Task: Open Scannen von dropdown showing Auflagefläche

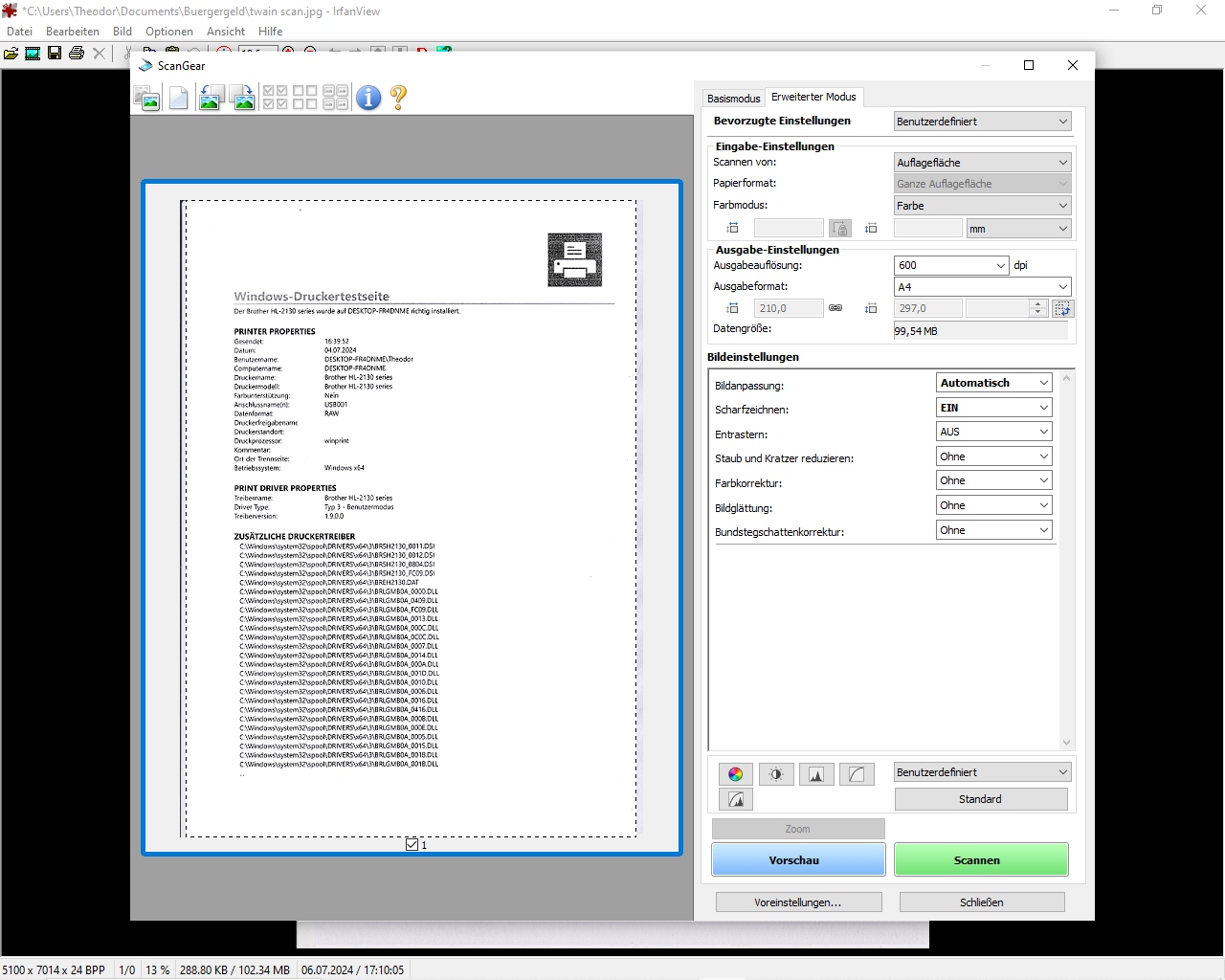Action: (982, 163)
